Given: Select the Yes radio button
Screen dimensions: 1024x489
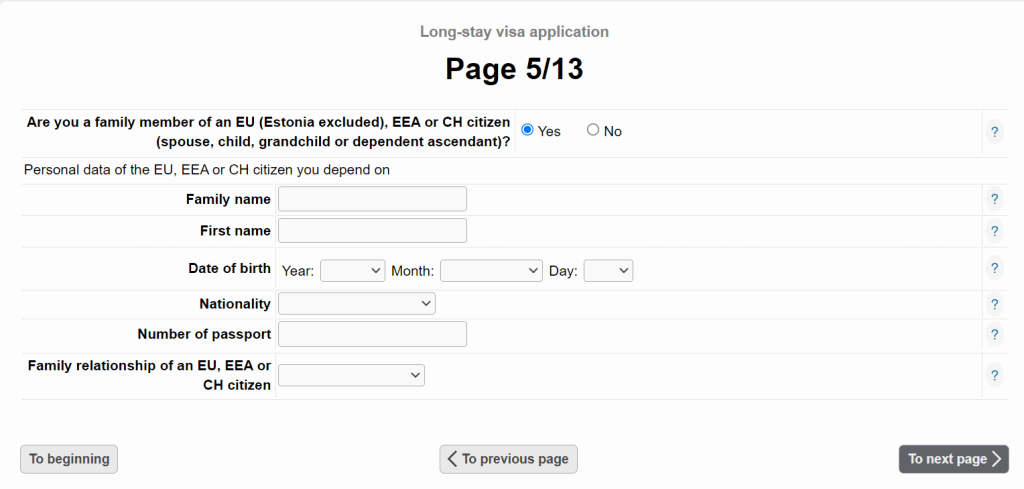Looking at the screenshot, I should (x=528, y=130).
